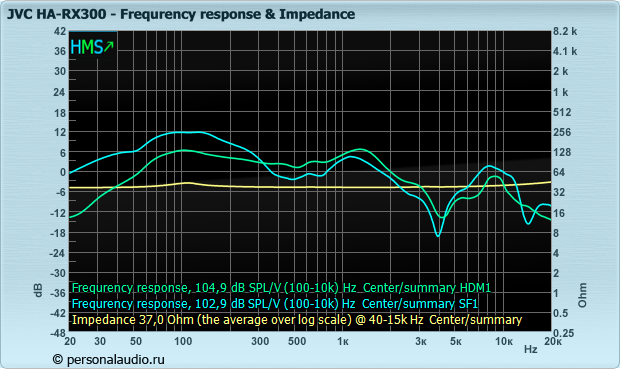Click the chart title 'JVC HA-RX300 - Frequrency response & Impedance'
This screenshot has width=620, height=369.
[181, 14]
